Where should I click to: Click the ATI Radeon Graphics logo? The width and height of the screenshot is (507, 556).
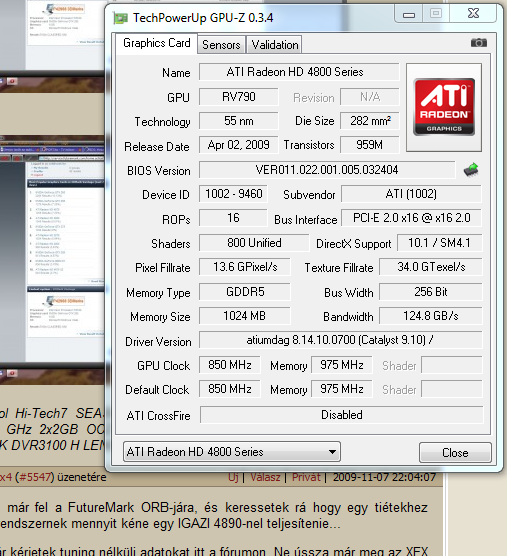(x=444, y=107)
